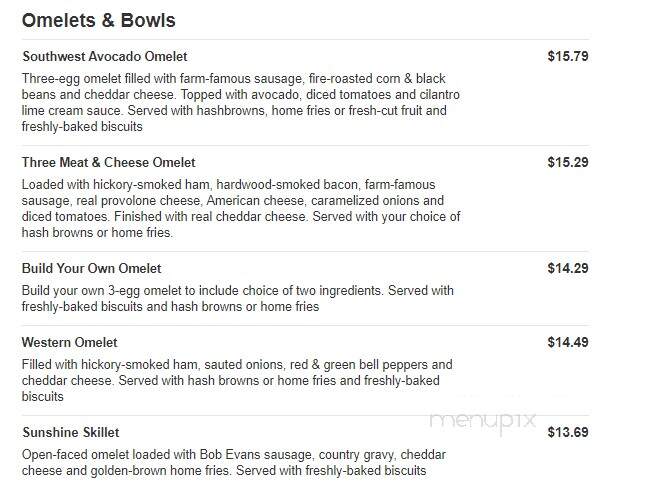
Task: Click the Sunshine Skillet description text
Action: click(x=233, y=462)
